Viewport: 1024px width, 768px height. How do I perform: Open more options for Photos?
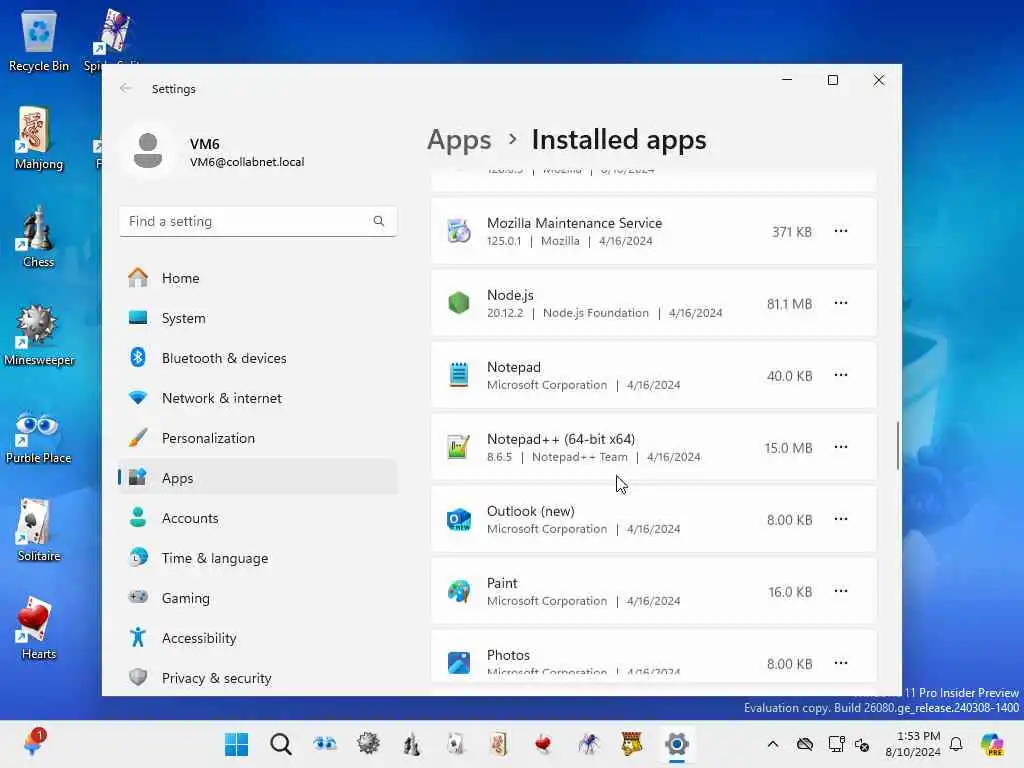pyautogui.click(x=840, y=663)
